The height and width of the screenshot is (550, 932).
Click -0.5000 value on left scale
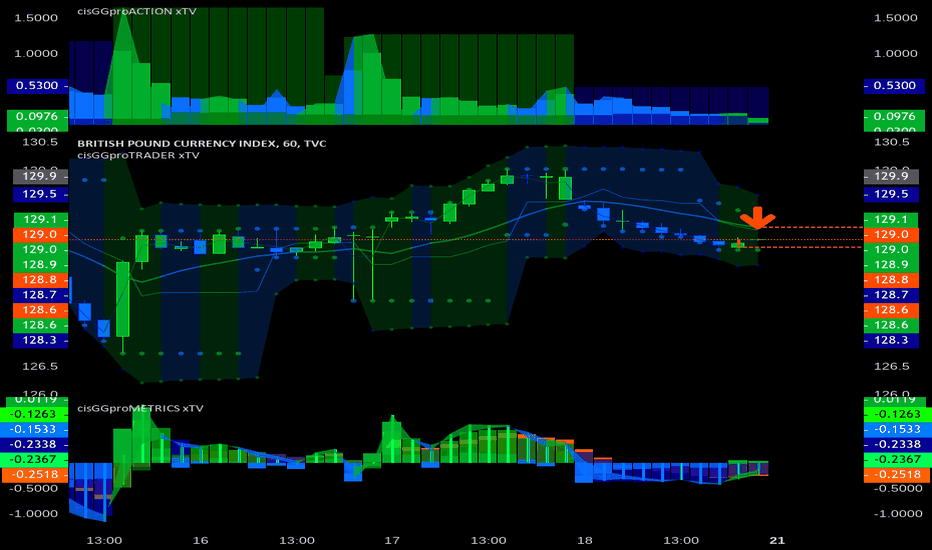point(34,489)
